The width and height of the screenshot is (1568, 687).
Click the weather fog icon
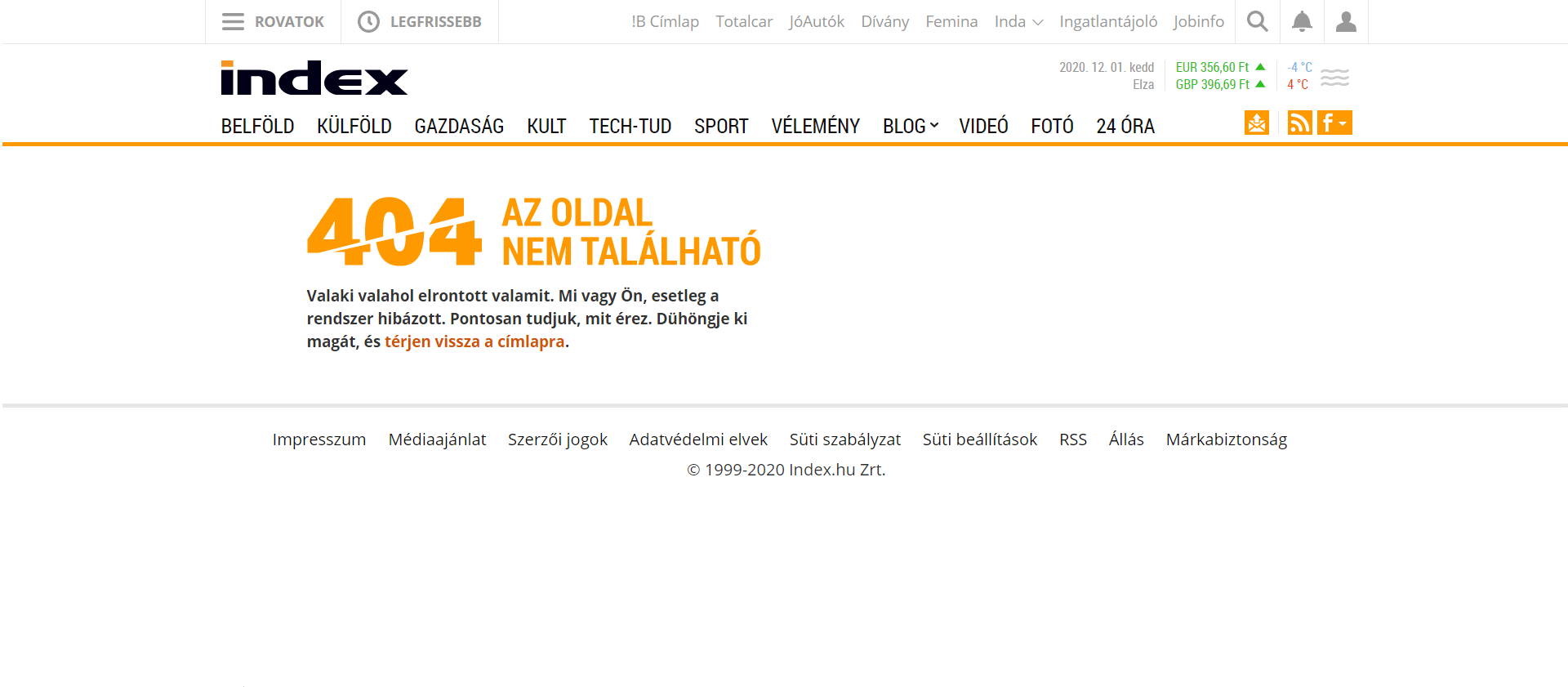tap(1334, 78)
